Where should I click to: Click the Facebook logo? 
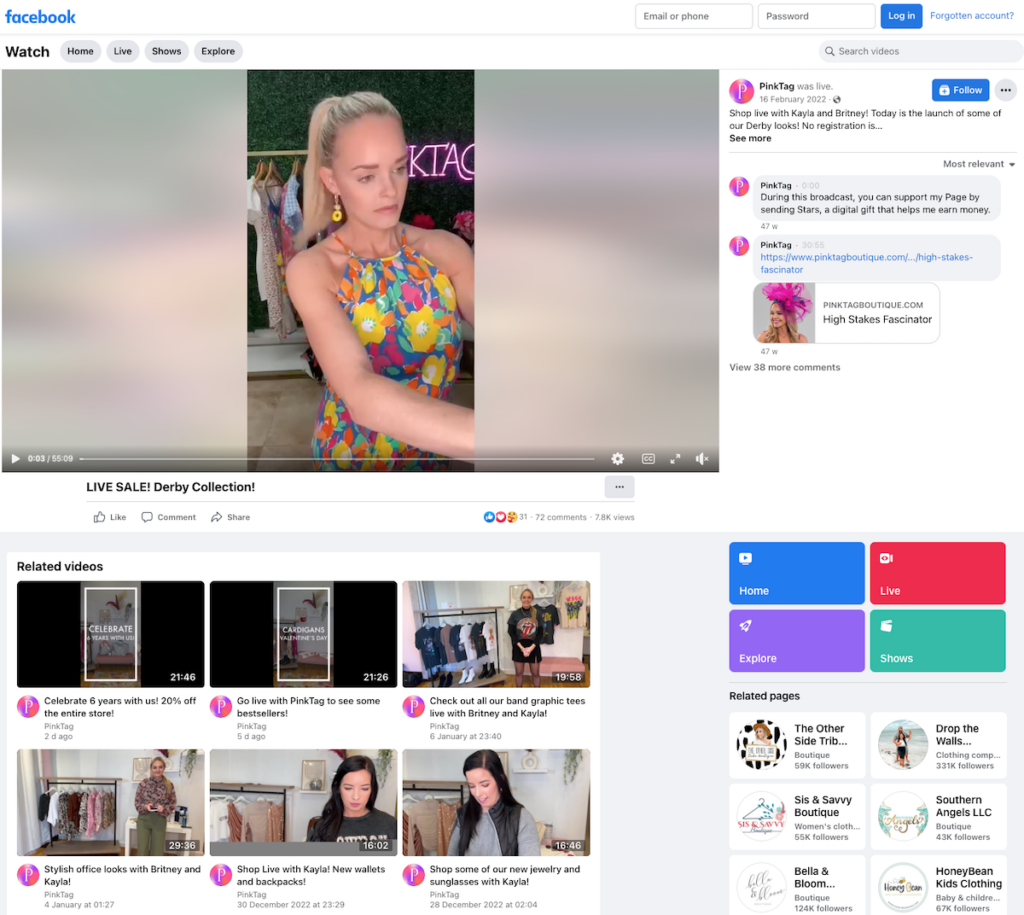point(40,16)
